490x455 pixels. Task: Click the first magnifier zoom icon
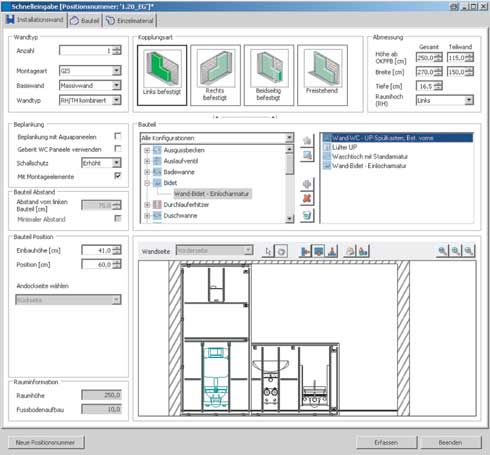click(442, 251)
